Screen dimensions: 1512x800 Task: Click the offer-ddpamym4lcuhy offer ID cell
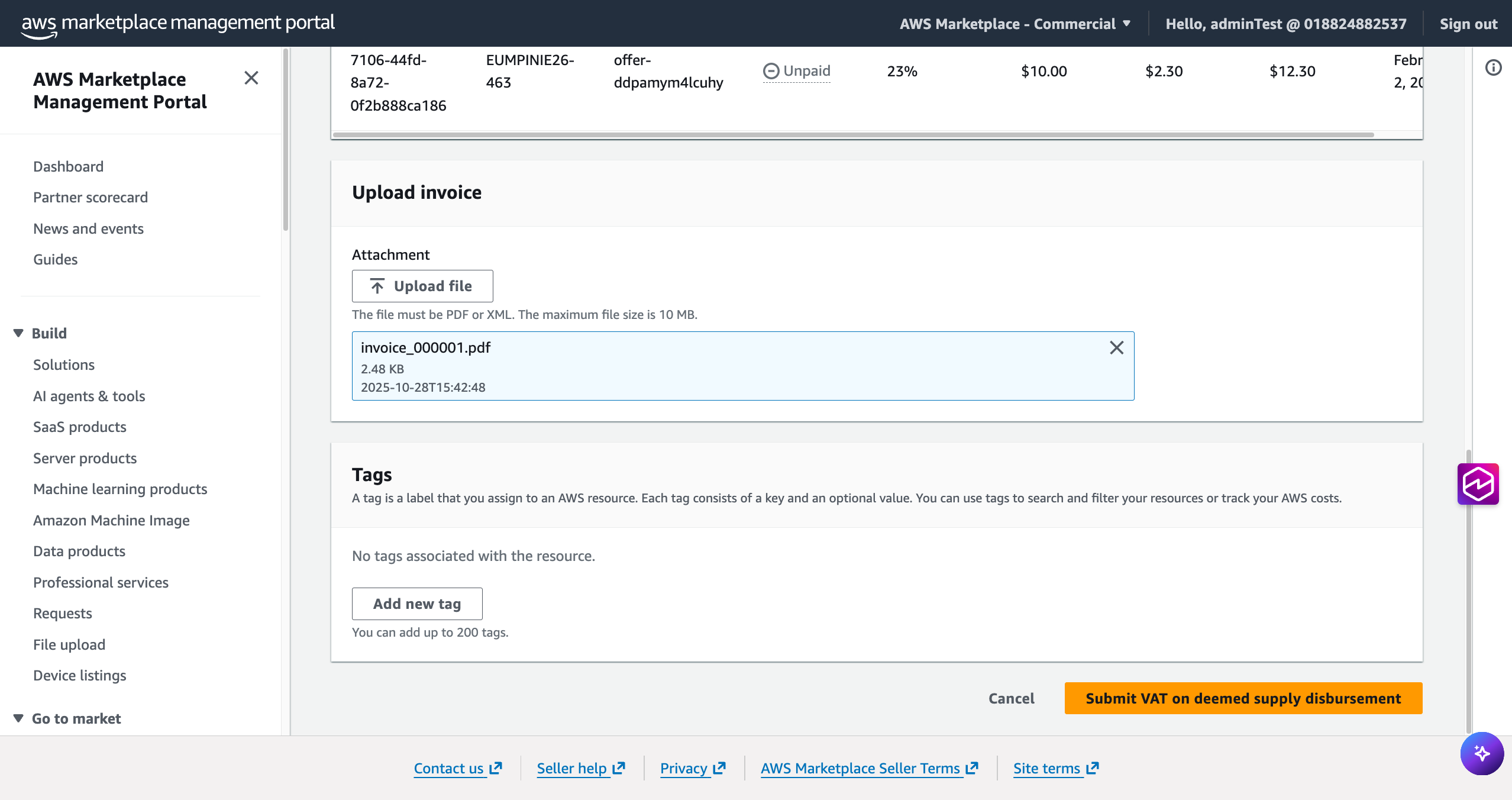[668, 71]
